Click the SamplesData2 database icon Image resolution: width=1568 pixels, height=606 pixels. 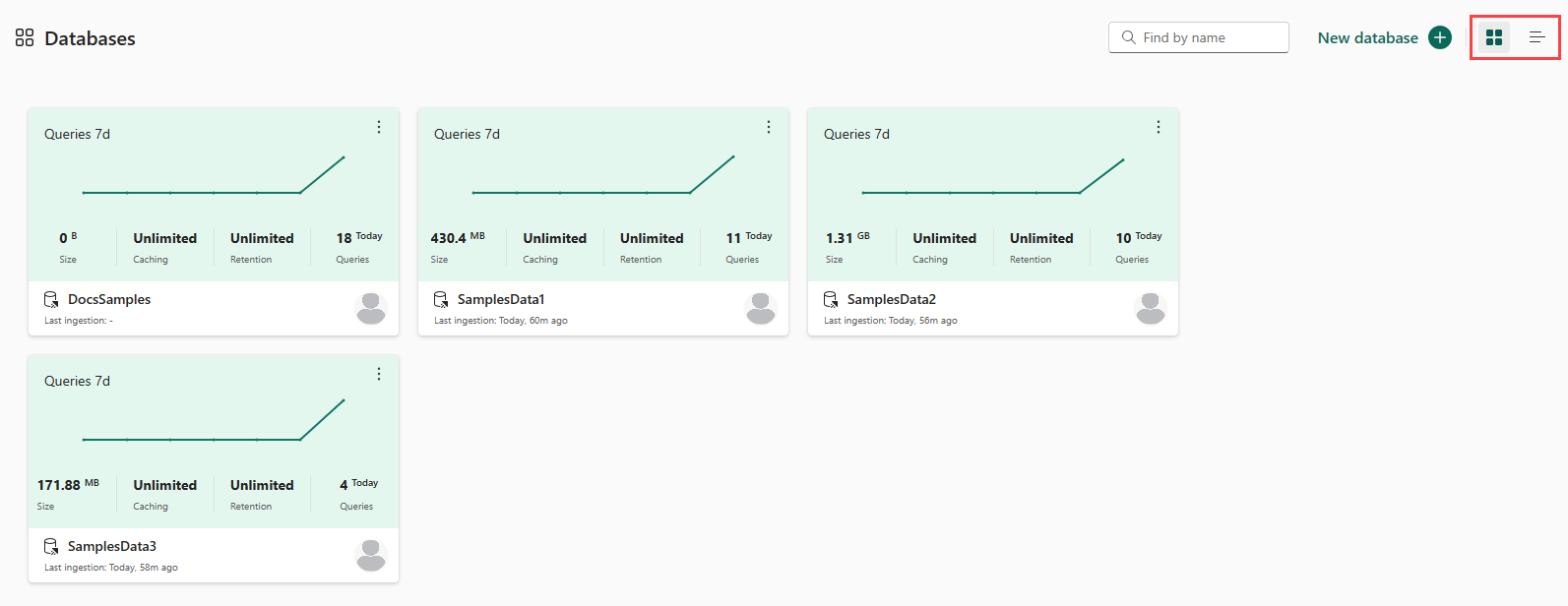[831, 299]
